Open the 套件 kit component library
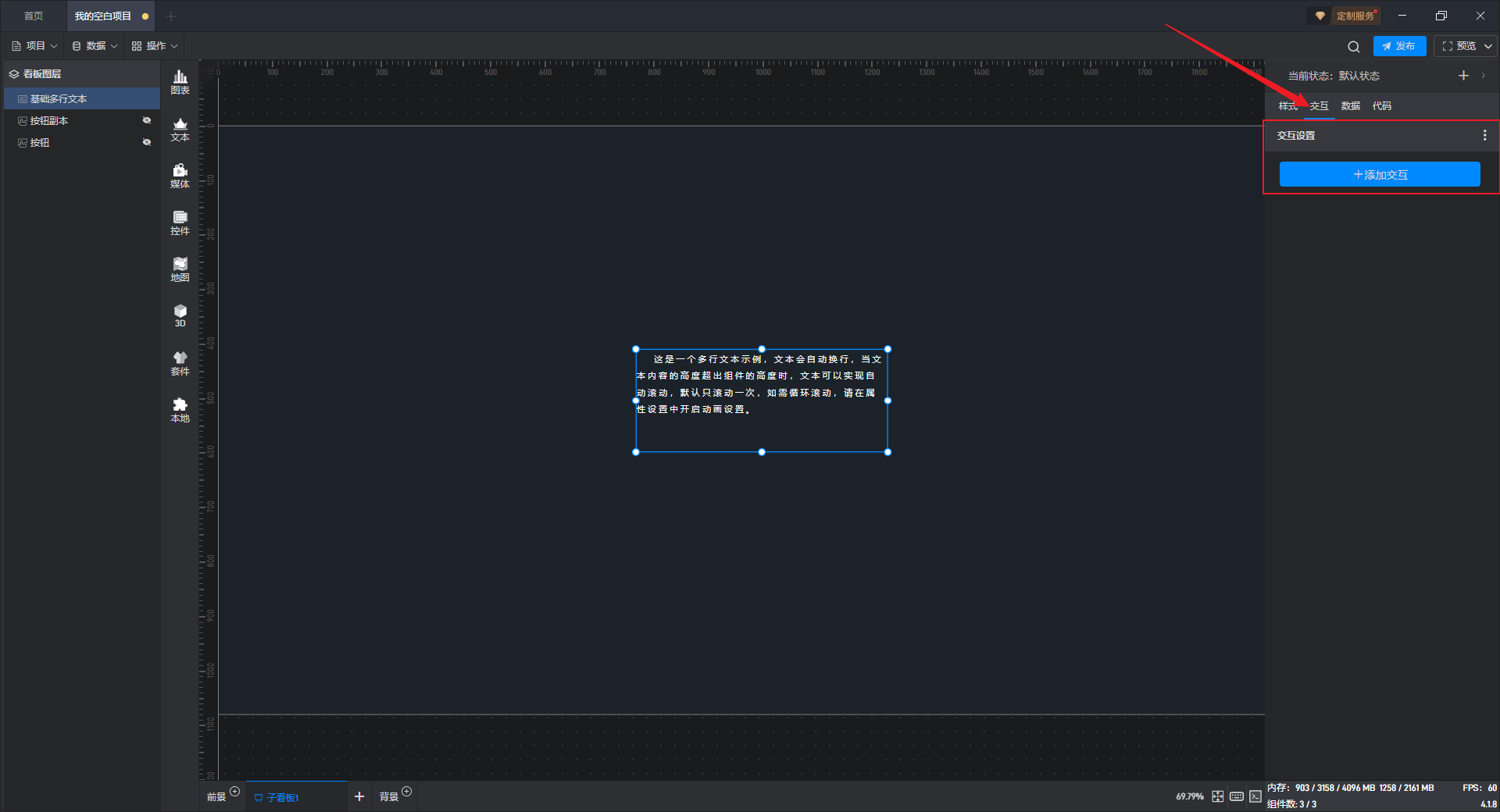The width and height of the screenshot is (1500, 812). 180,363
